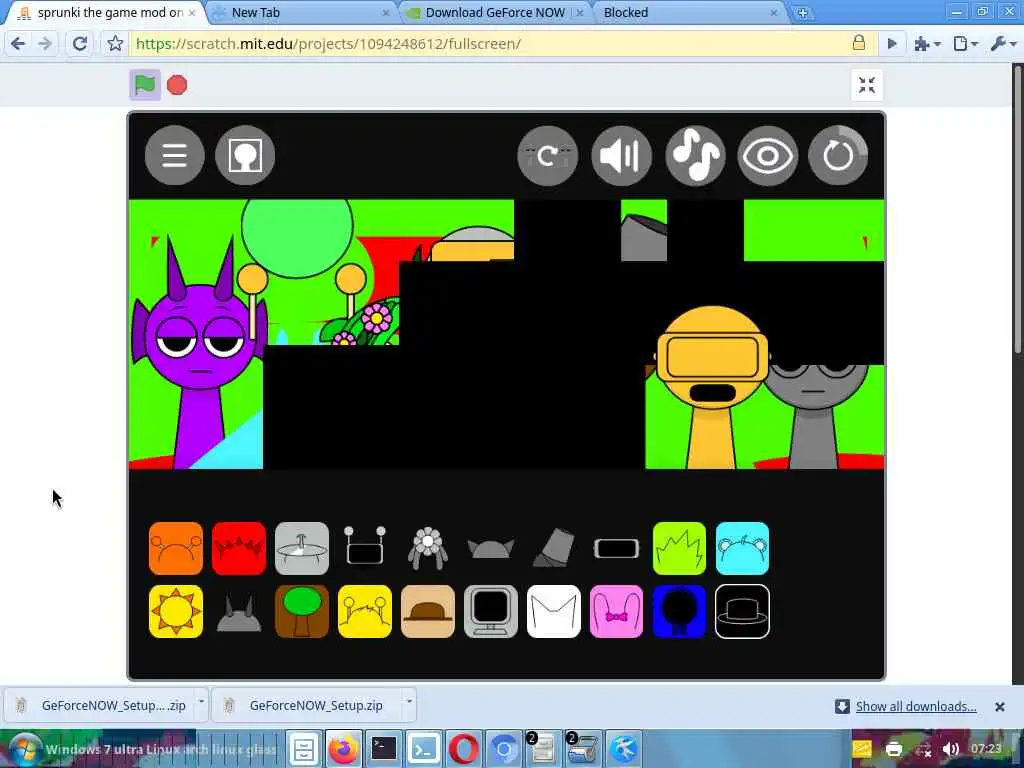Open the Opera browser taskbar icon
The height and width of the screenshot is (768, 1024).
click(463, 749)
